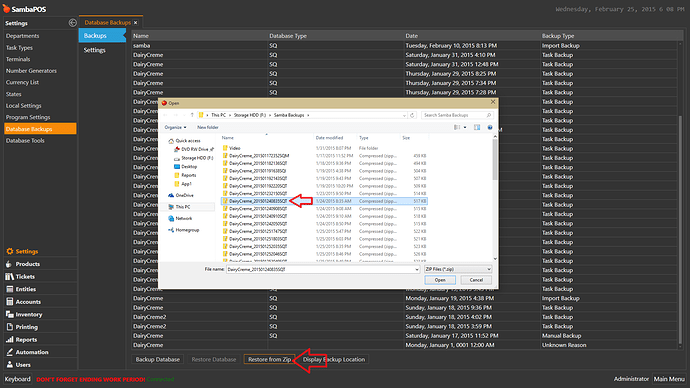This screenshot has width=690, height=388.
Task: Open Accounts section icon in sidebar
Action: (9, 302)
